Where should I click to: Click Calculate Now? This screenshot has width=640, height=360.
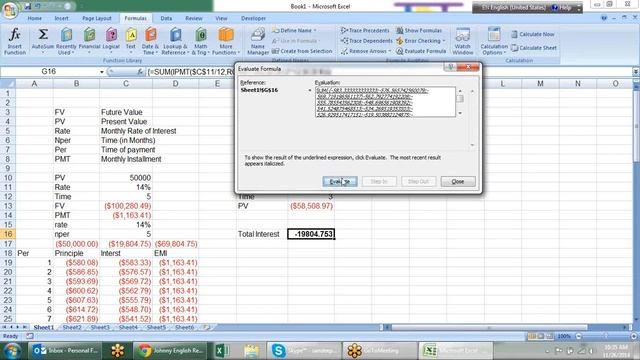tap(533, 34)
